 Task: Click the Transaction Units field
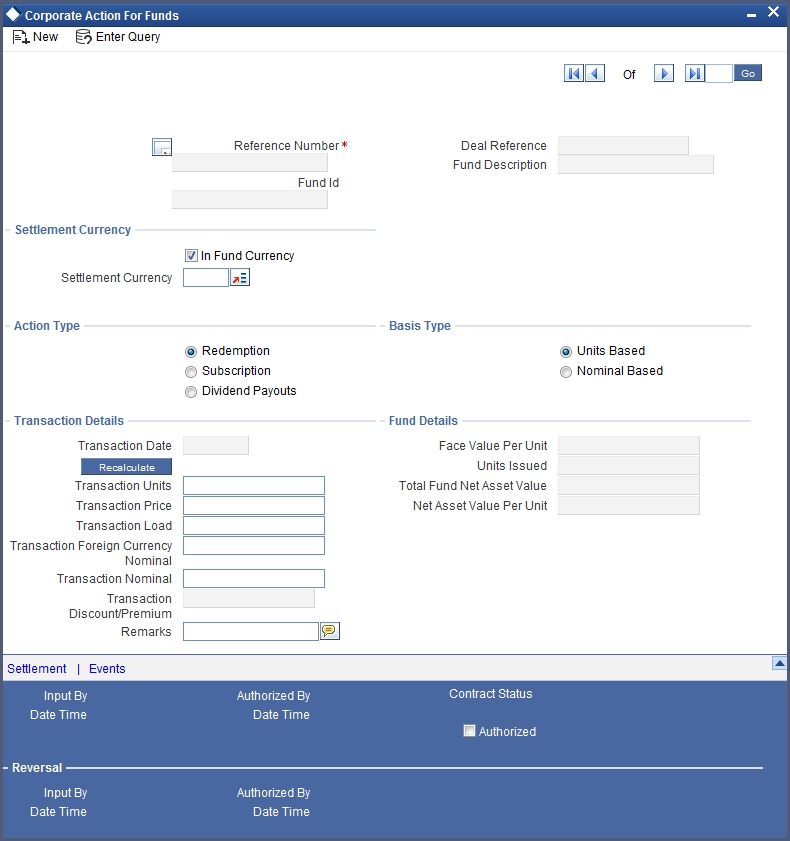(254, 485)
